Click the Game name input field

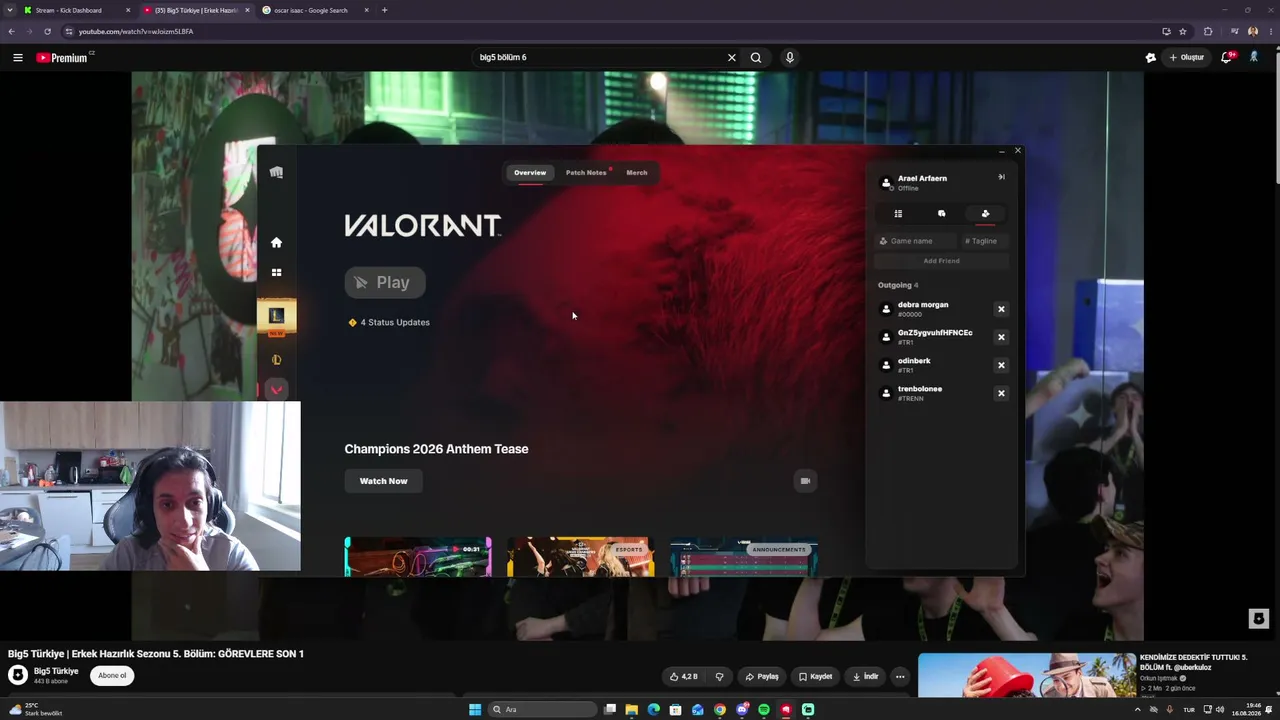[916, 241]
